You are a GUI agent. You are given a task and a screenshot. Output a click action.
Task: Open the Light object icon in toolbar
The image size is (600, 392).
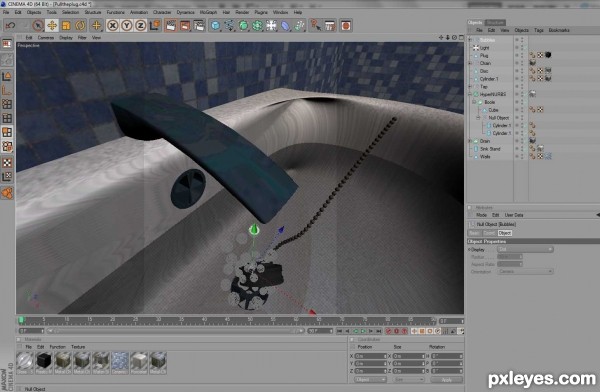(x=316, y=26)
